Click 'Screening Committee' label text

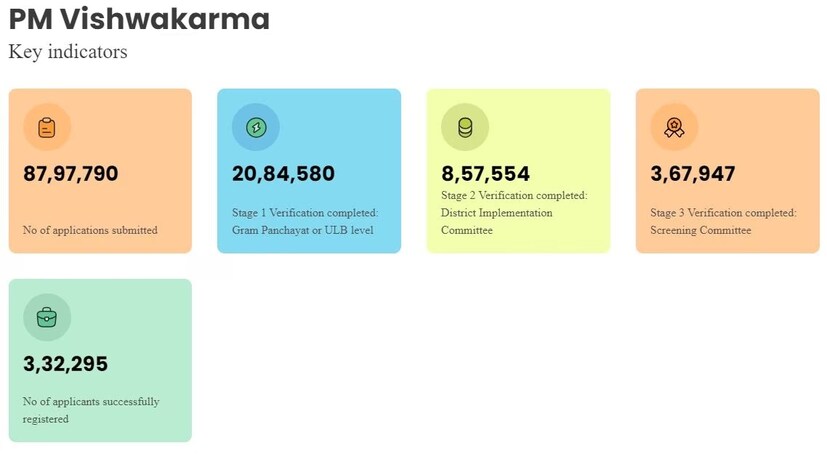tap(700, 230)
